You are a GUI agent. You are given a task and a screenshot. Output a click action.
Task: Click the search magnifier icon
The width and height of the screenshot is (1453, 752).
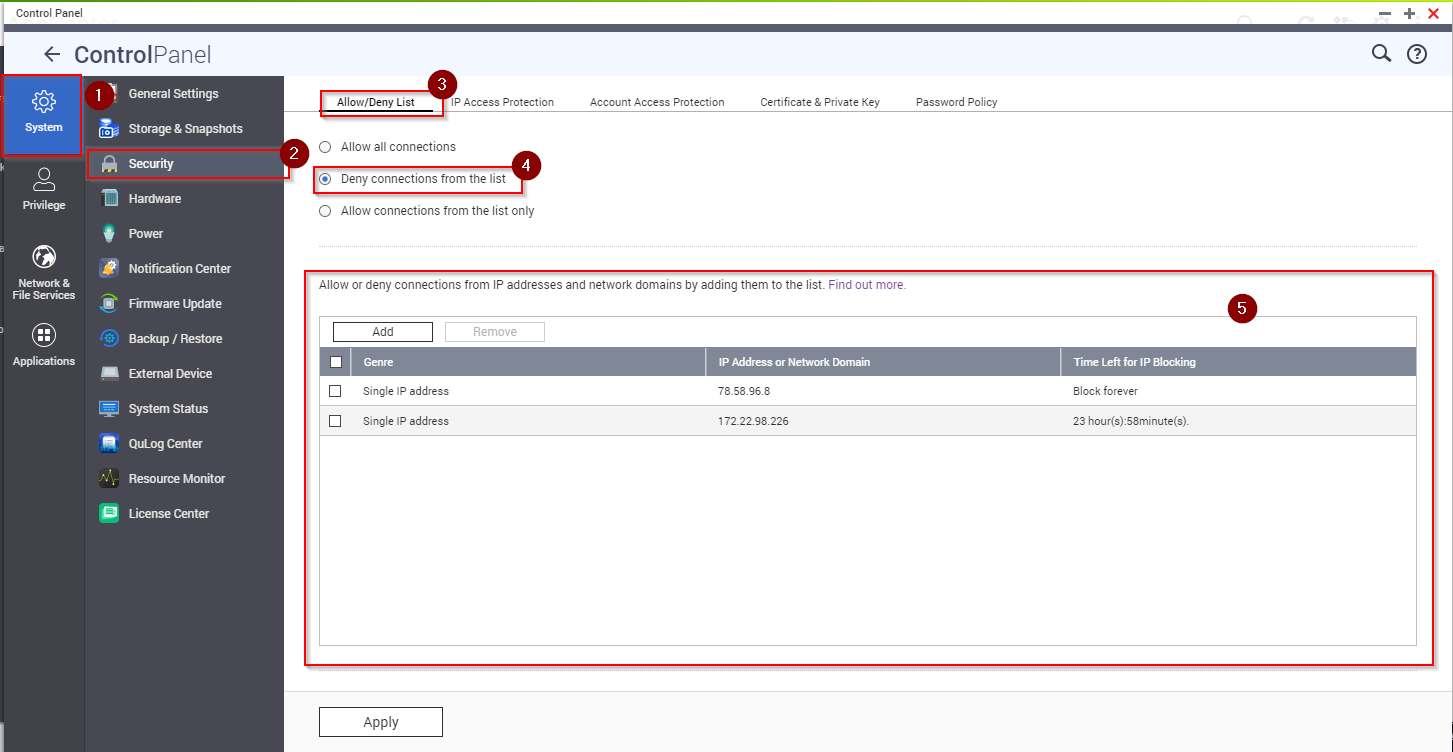click(x=1381, y=54)
